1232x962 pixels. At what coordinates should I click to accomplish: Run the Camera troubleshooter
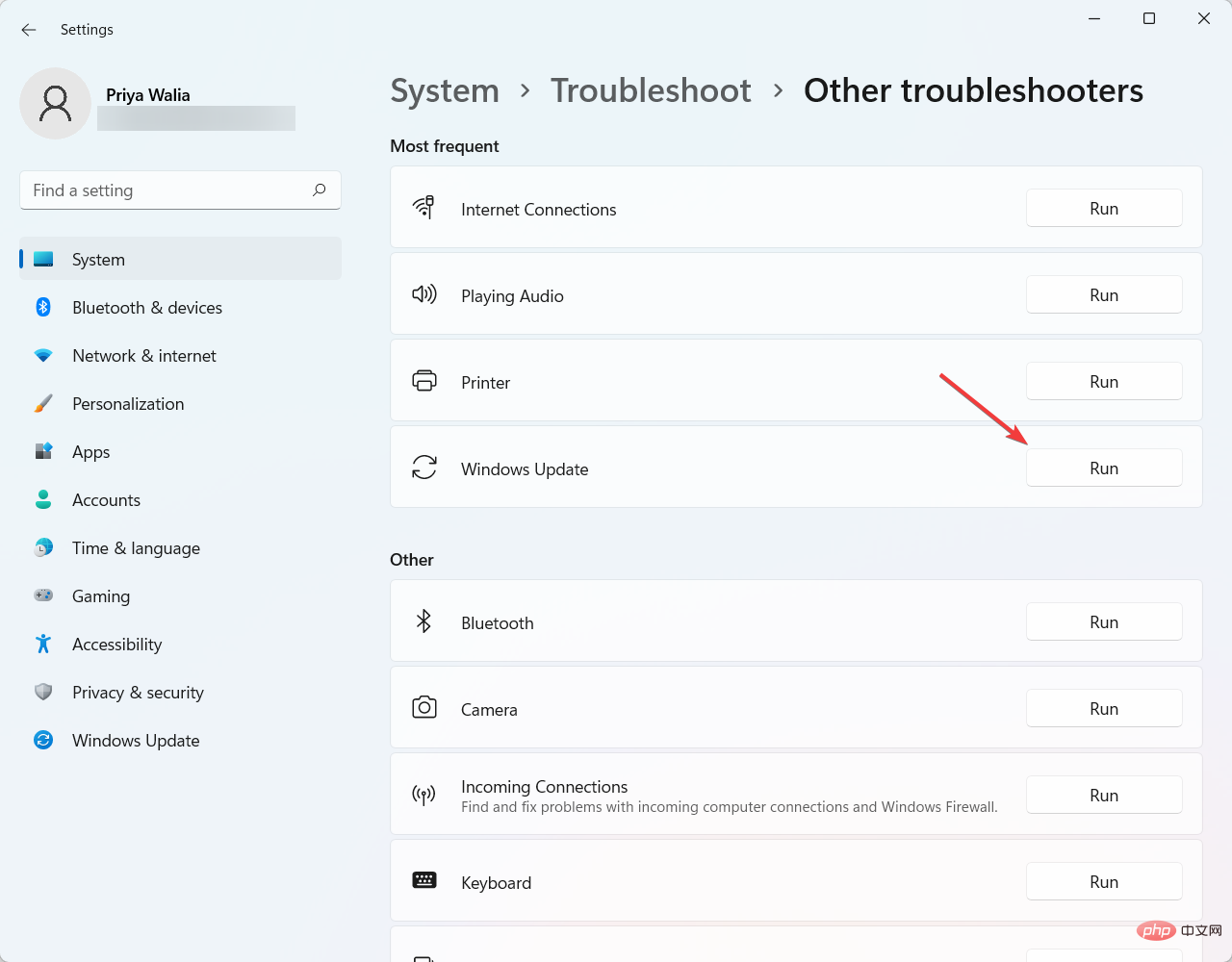(1104, 708)
